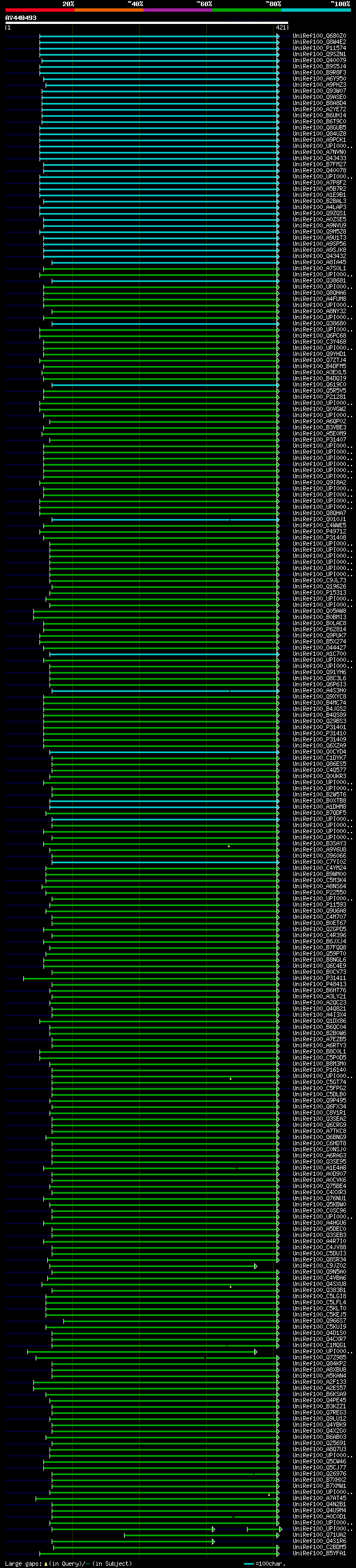Click the 421 query end position label

281,28
